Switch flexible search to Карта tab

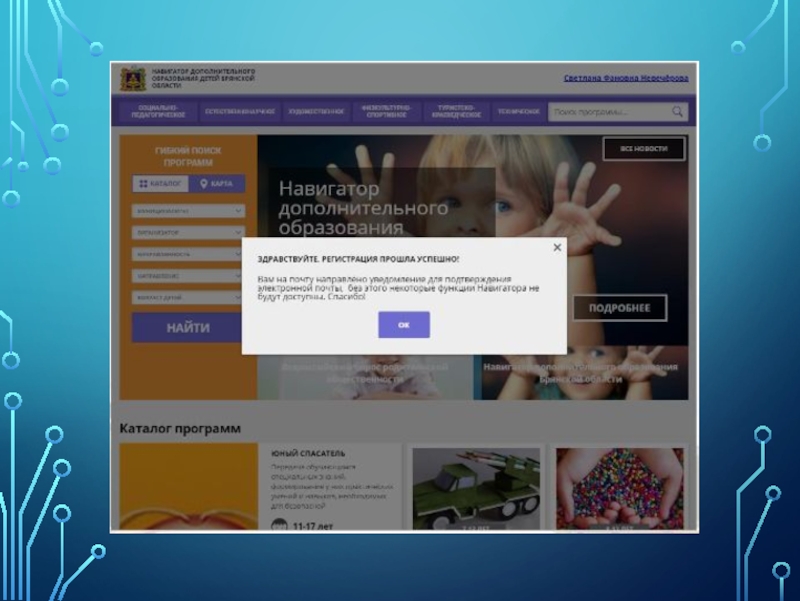tap(217, 184)
